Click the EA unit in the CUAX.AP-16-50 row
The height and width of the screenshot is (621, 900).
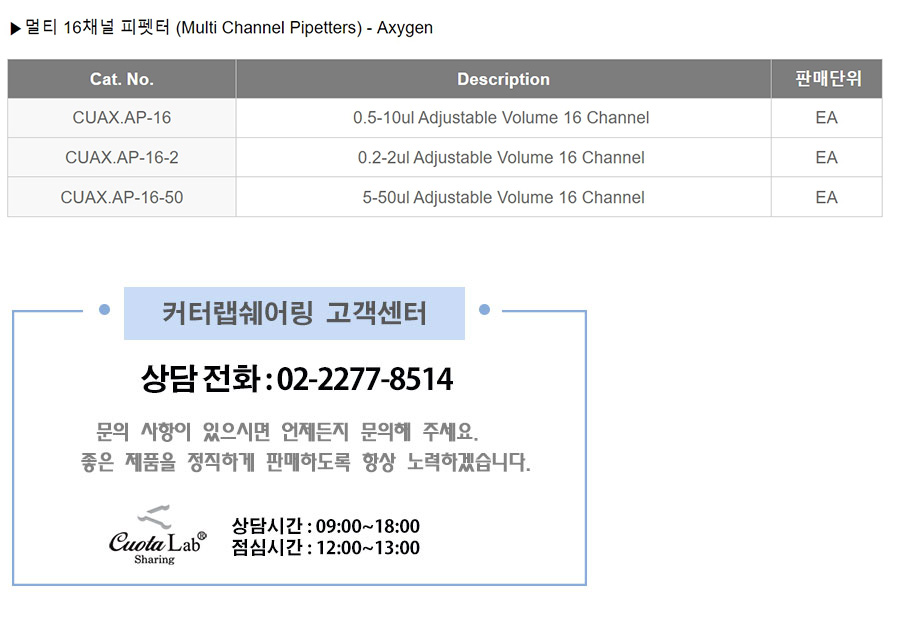(x=826, y=197)
